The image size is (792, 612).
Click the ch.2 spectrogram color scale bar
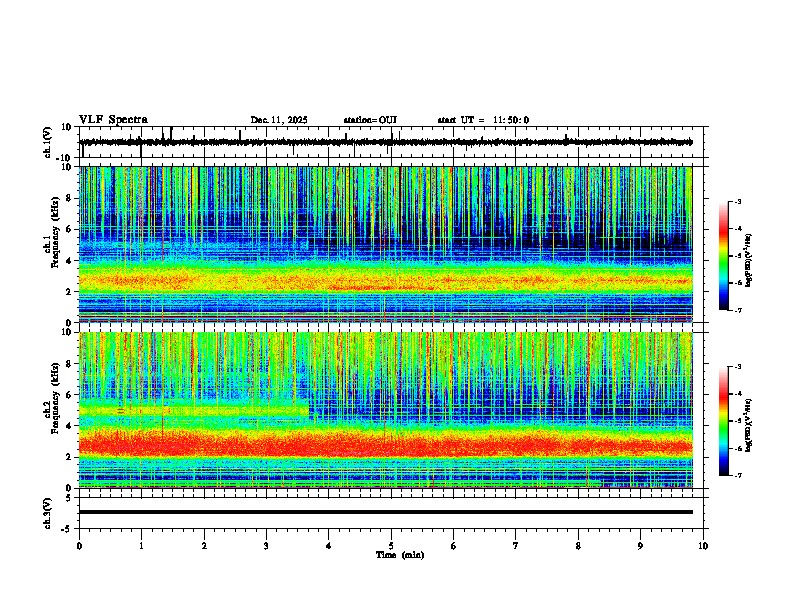(x=724, y=421)
